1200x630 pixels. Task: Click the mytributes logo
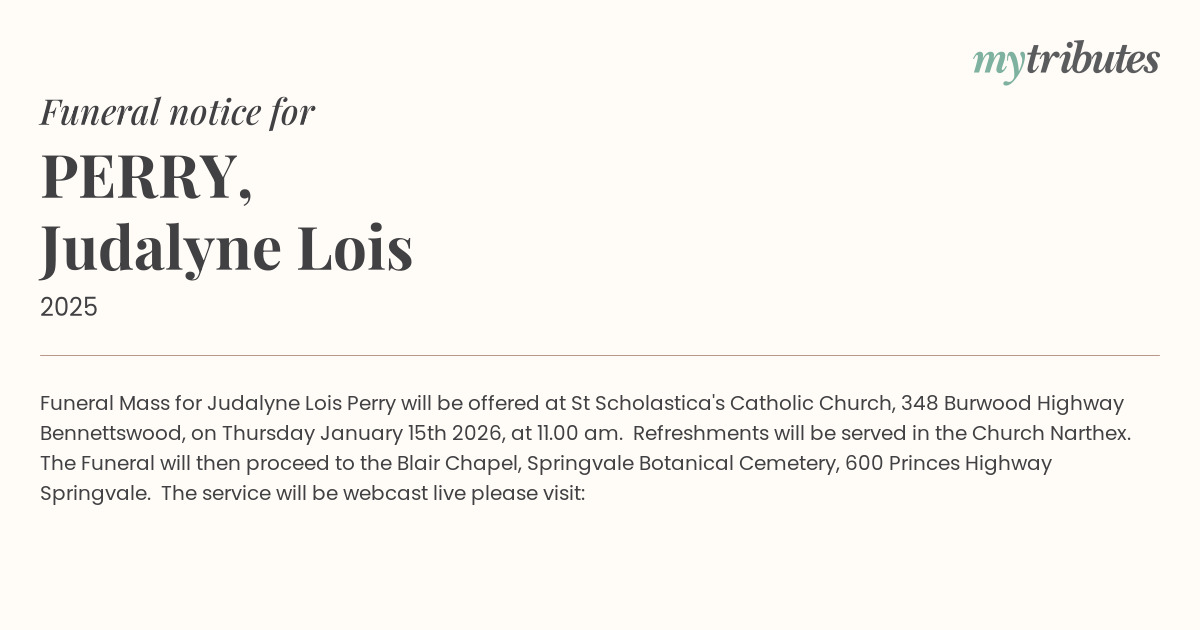[1066, 61]
